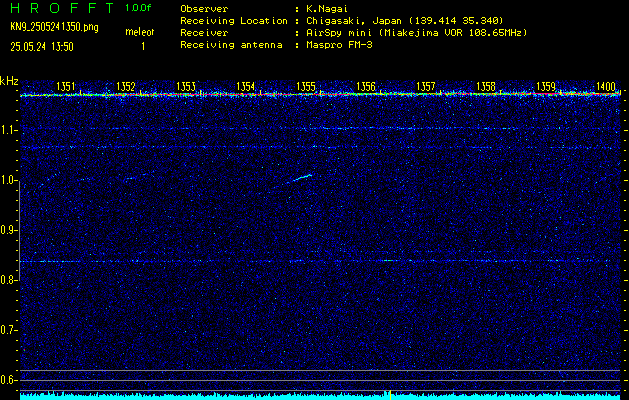Click the Observer field label
This screenshot has height=400, width=629.
(x=204, y=8)
